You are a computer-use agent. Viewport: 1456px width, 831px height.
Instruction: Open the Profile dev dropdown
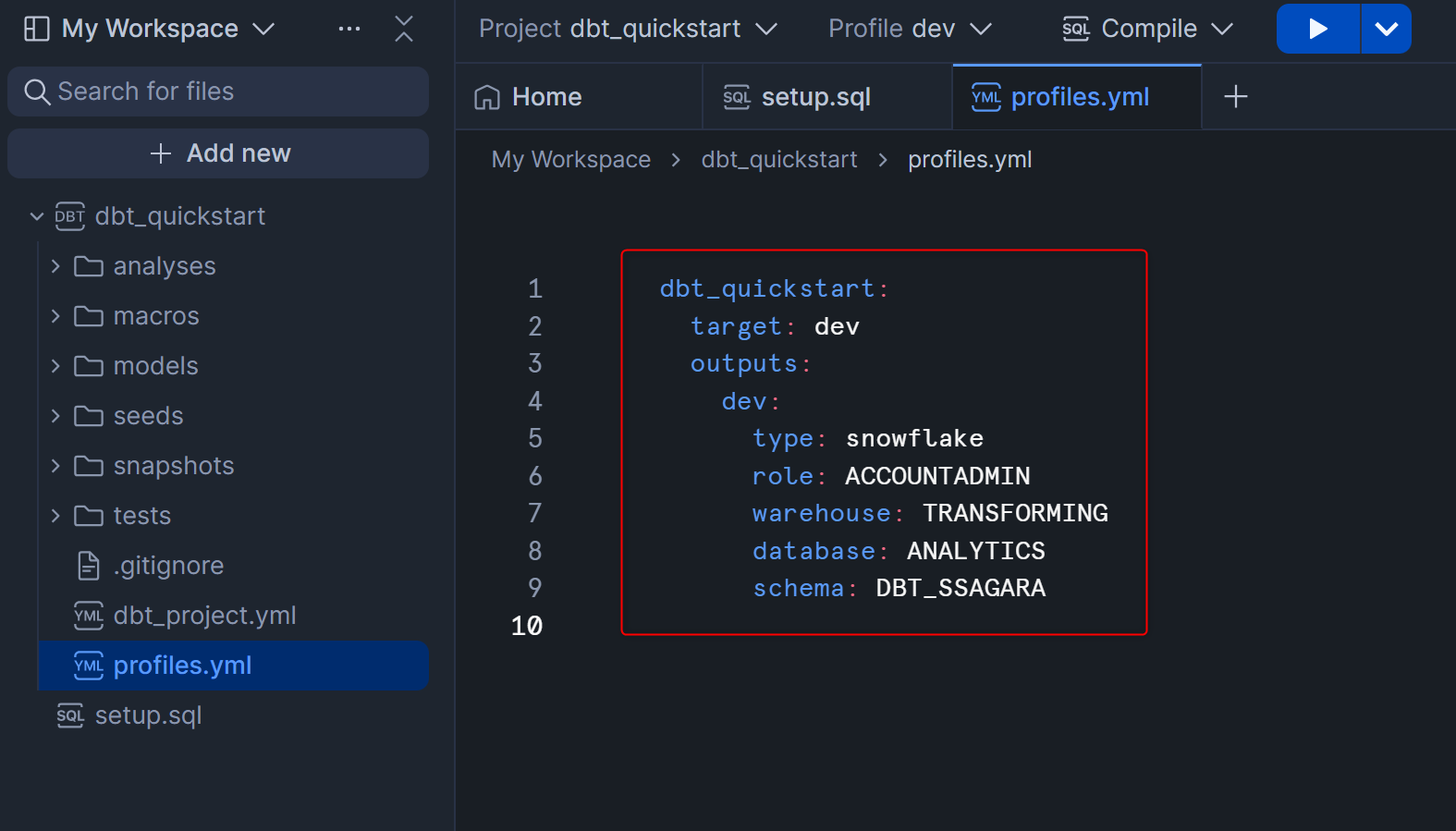coord(911,29)
